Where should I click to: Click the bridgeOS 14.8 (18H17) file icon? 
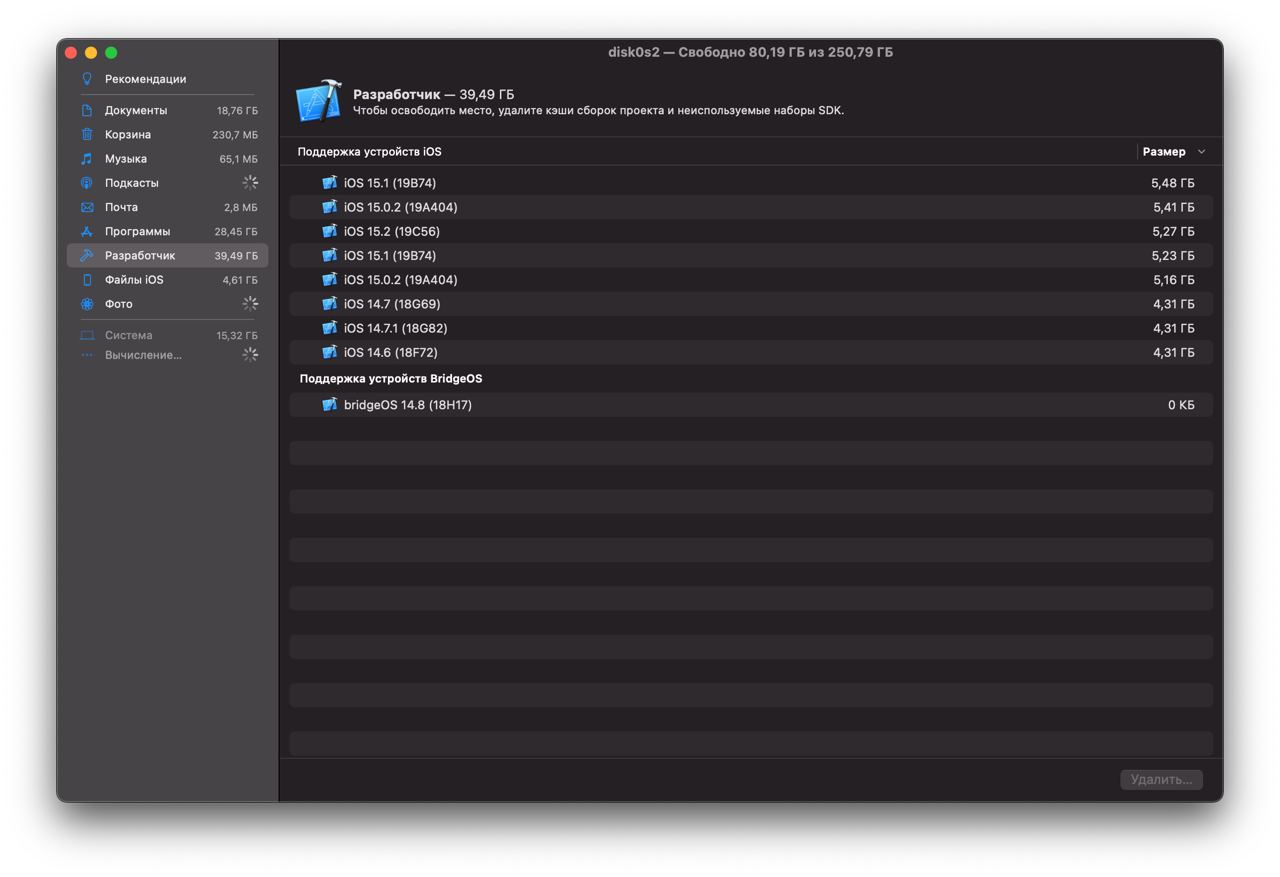(329, 405)
